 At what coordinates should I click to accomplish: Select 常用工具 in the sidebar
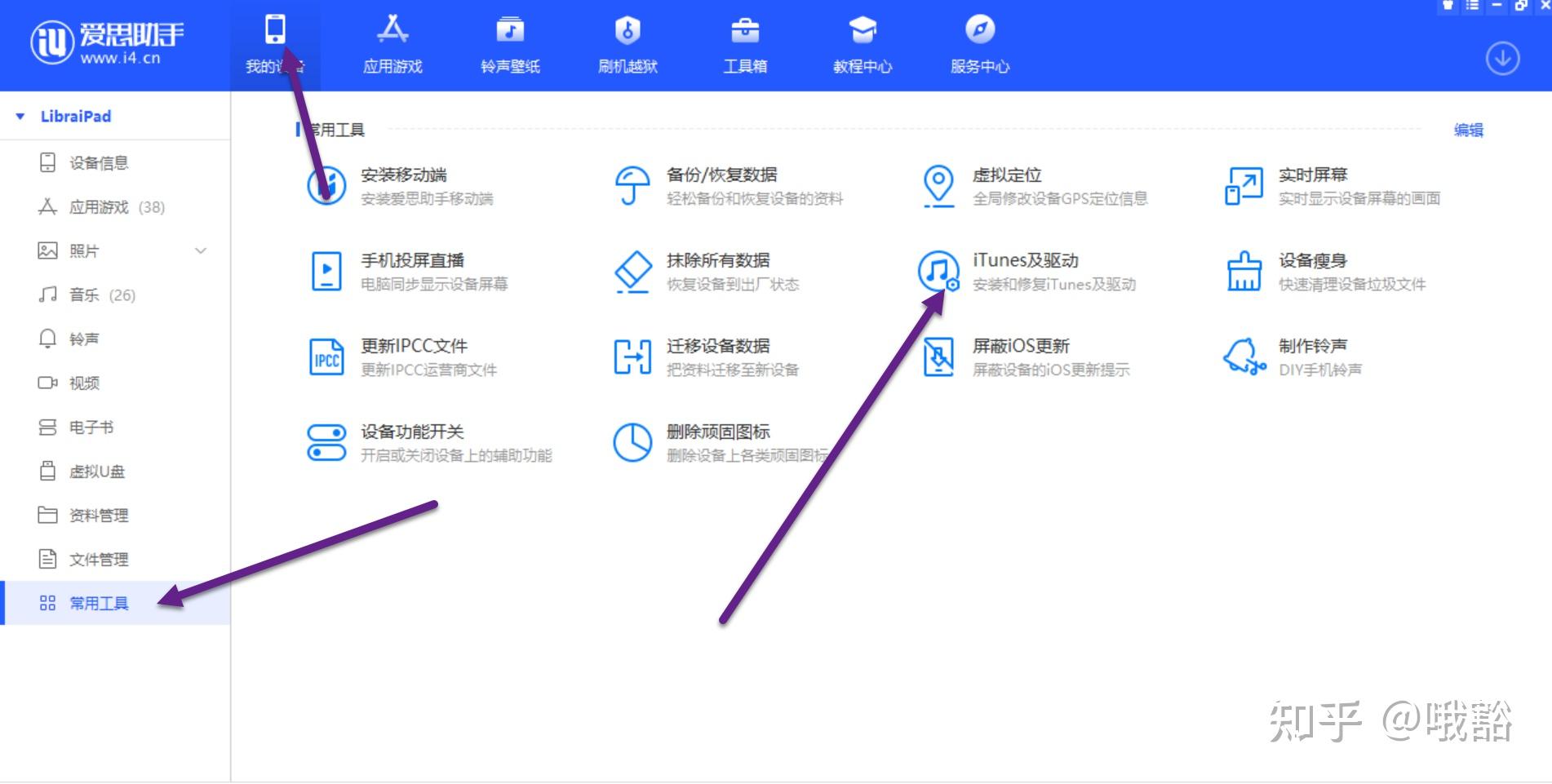115,603
